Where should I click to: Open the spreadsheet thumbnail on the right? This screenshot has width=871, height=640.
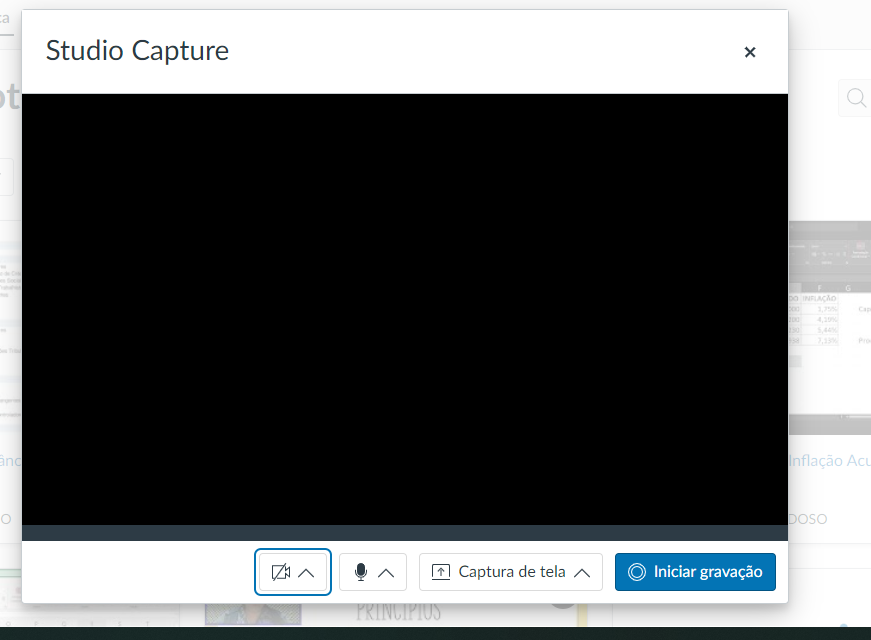point(829,327)
